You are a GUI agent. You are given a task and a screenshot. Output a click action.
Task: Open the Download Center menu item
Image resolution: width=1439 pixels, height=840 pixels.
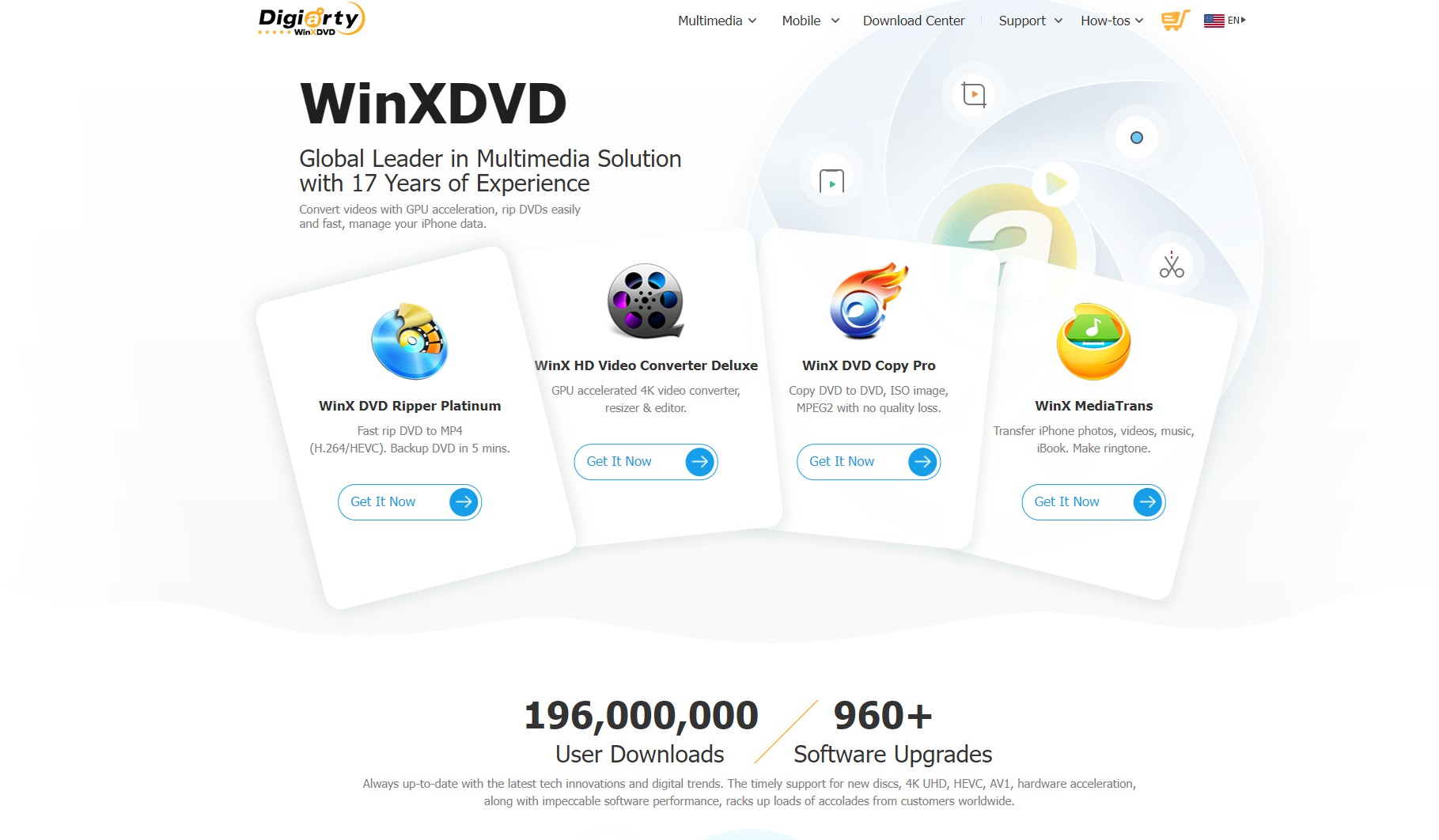[913, 21]
